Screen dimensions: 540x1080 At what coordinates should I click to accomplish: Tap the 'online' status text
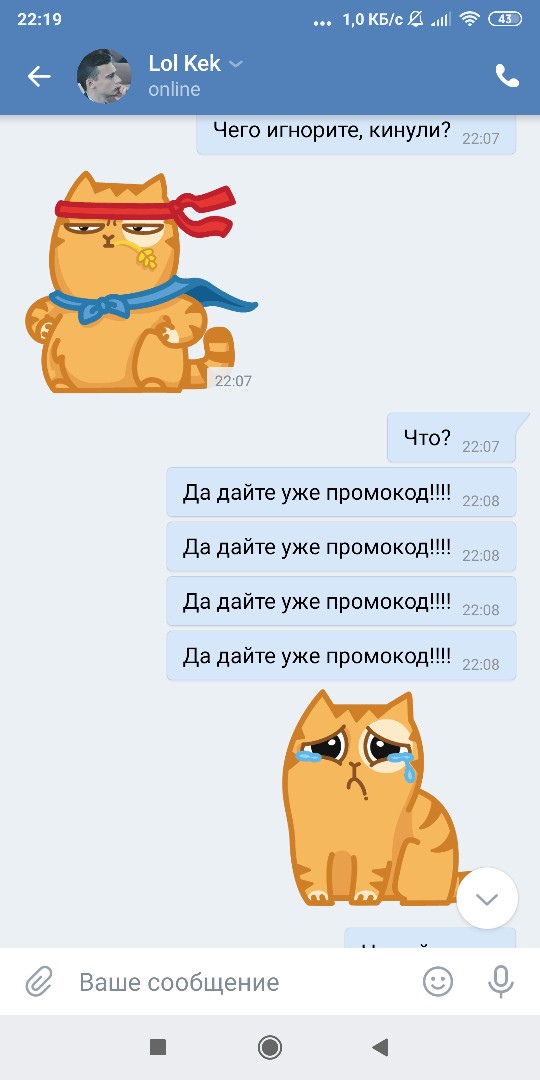(x=174, y=90)
